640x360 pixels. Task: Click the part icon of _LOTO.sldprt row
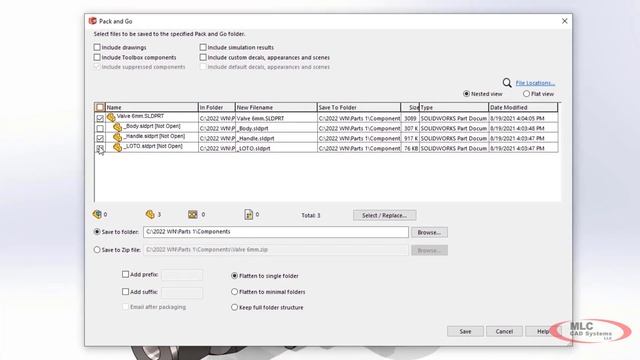click(x=118, y=147)
